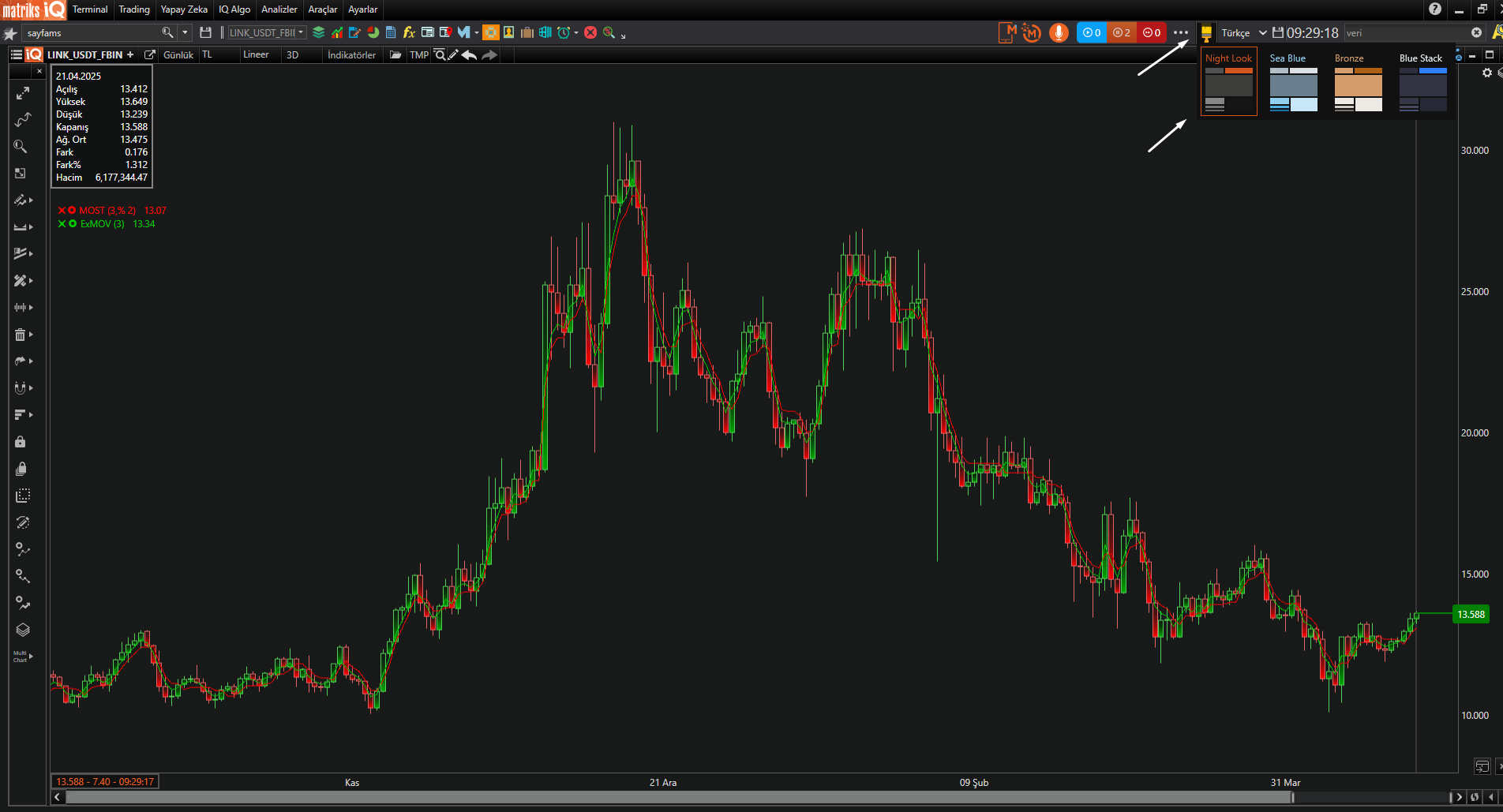The image size is (1503, 812).
Task: Click the lock icon in left drawing toolbar
Action: (21, 442)
